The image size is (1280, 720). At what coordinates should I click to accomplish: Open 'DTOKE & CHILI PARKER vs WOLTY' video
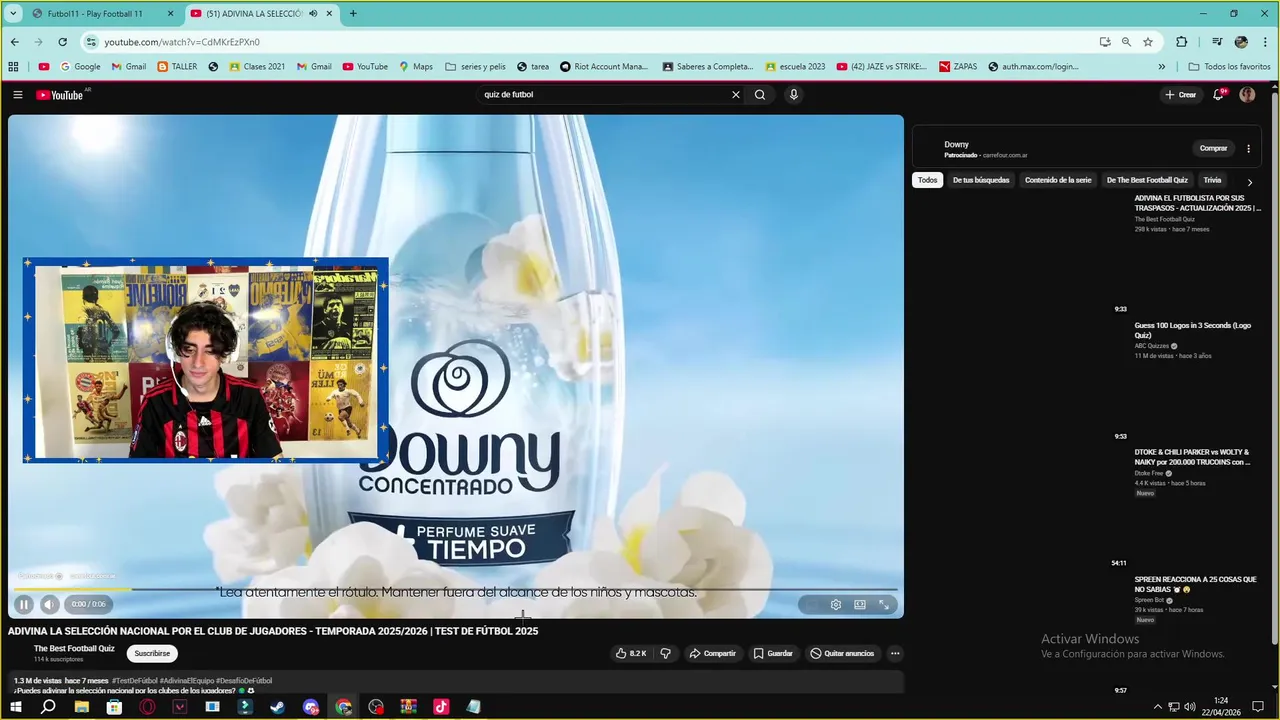[1192, 457]
